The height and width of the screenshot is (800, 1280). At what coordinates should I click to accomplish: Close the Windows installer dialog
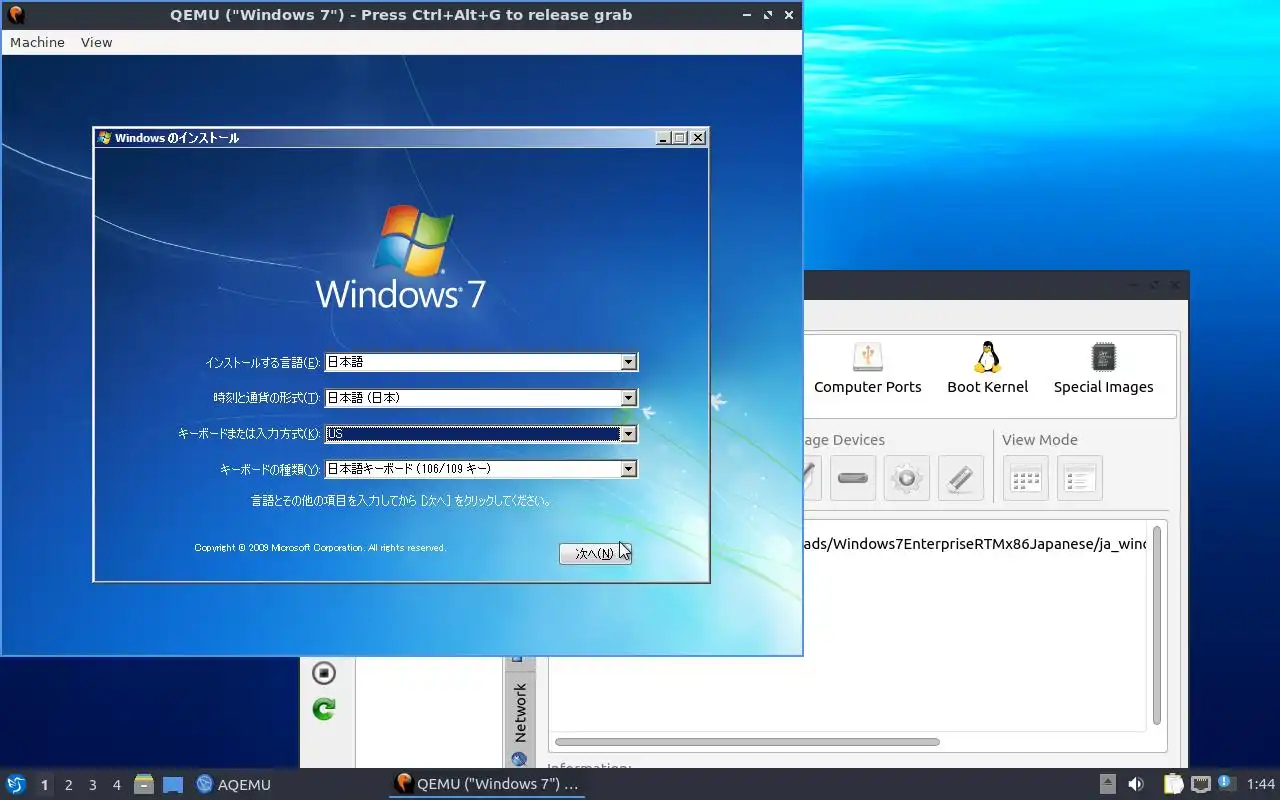(698, 138)
